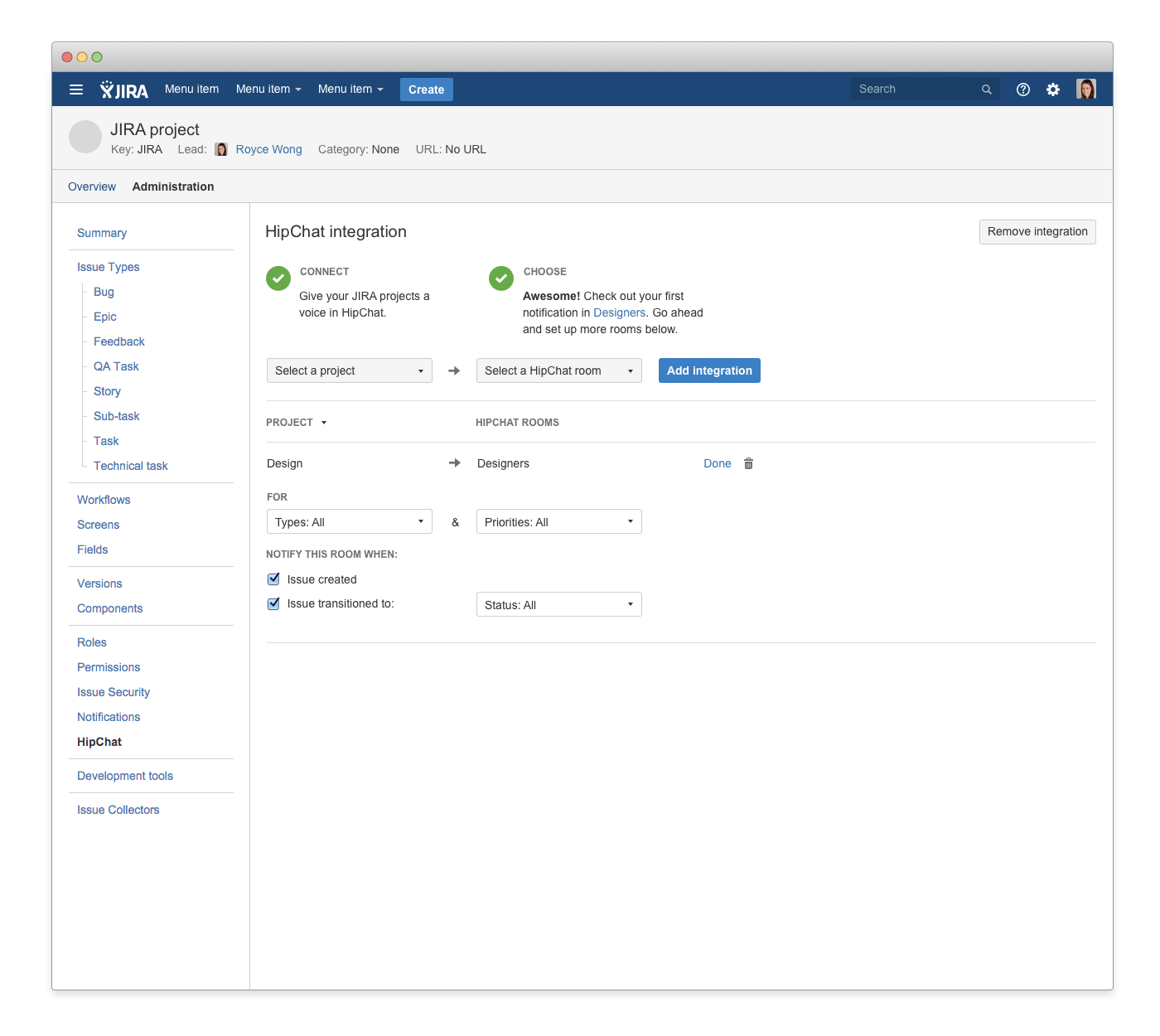
Task: Open Development tools in the sidebar
Action: click(x=125, y=776)
